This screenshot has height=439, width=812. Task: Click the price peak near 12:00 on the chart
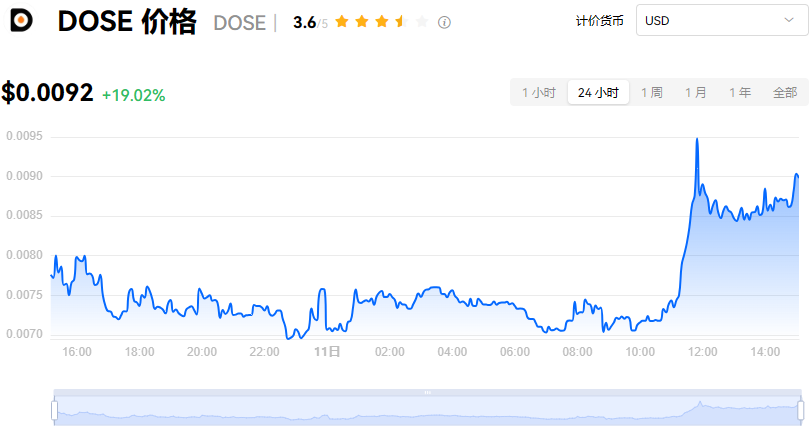696,140
